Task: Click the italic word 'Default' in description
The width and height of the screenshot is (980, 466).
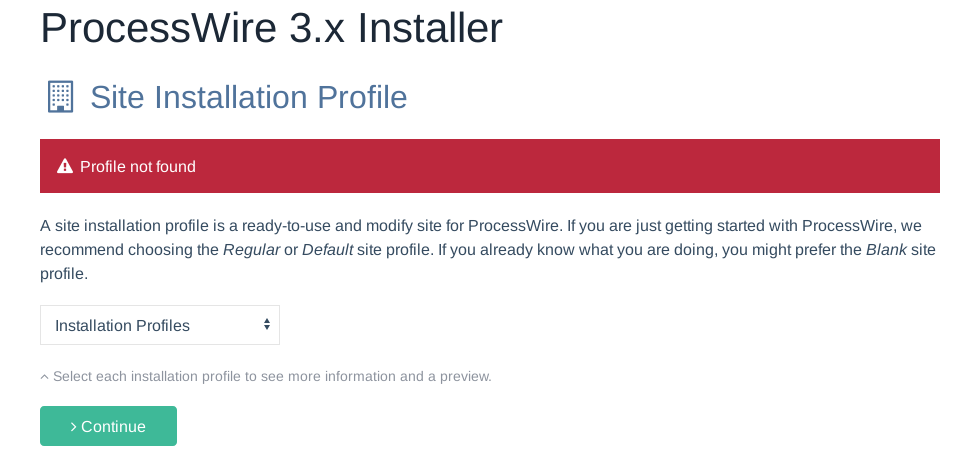Action: (x=328, y=250)
